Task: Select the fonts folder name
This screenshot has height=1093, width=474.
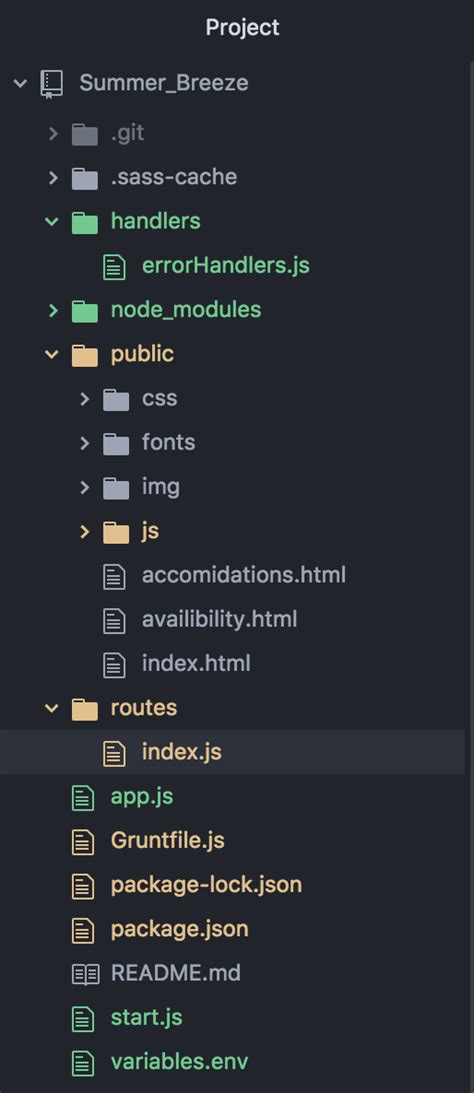Action: pyautogui.click(x=169, y=442)
